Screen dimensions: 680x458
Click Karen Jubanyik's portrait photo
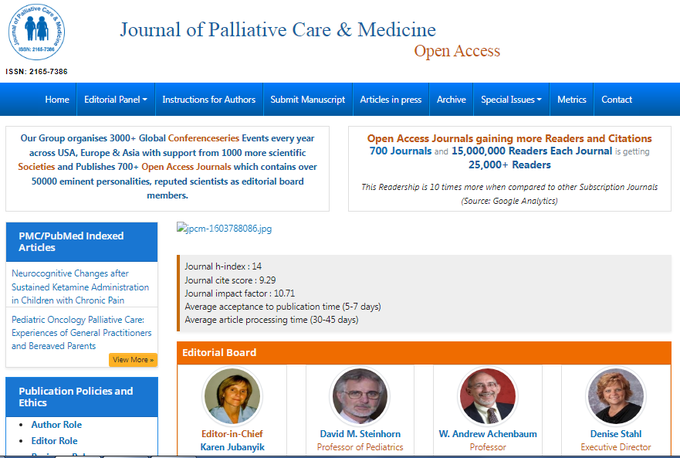pos(232,396)
